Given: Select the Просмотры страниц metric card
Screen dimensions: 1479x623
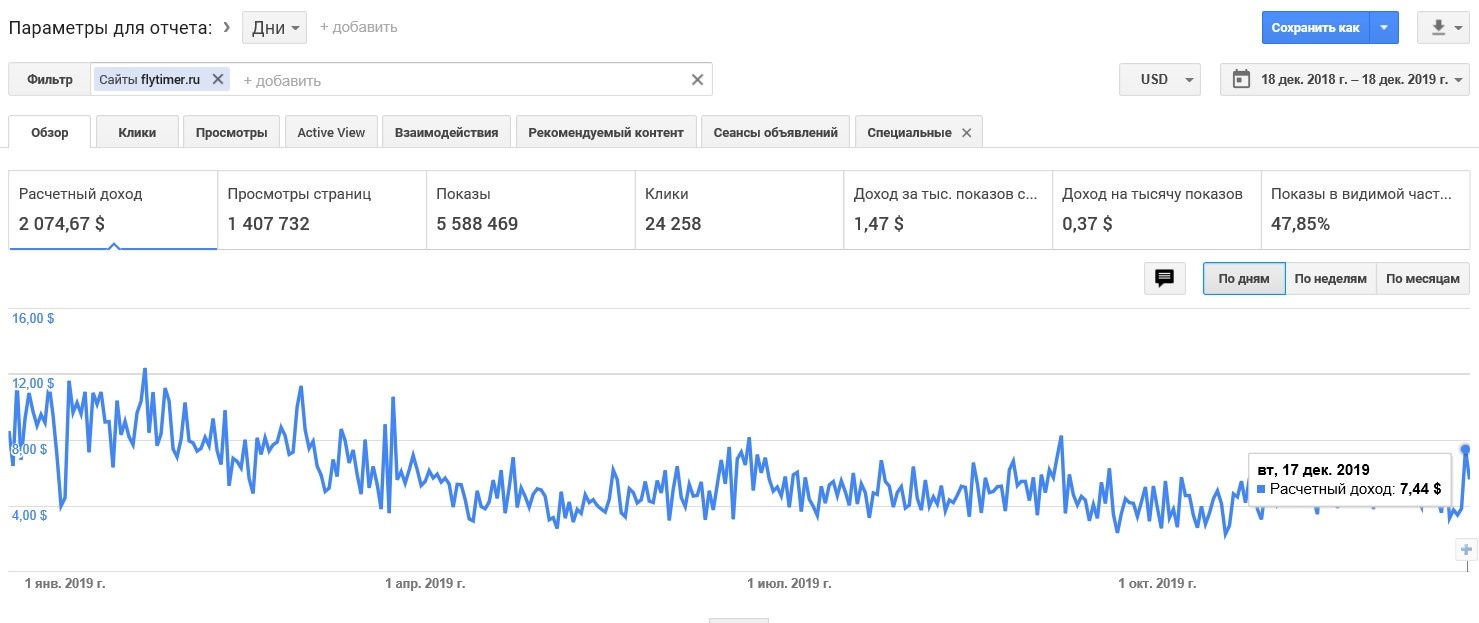Looking at the screenshot, I should 322,209.
